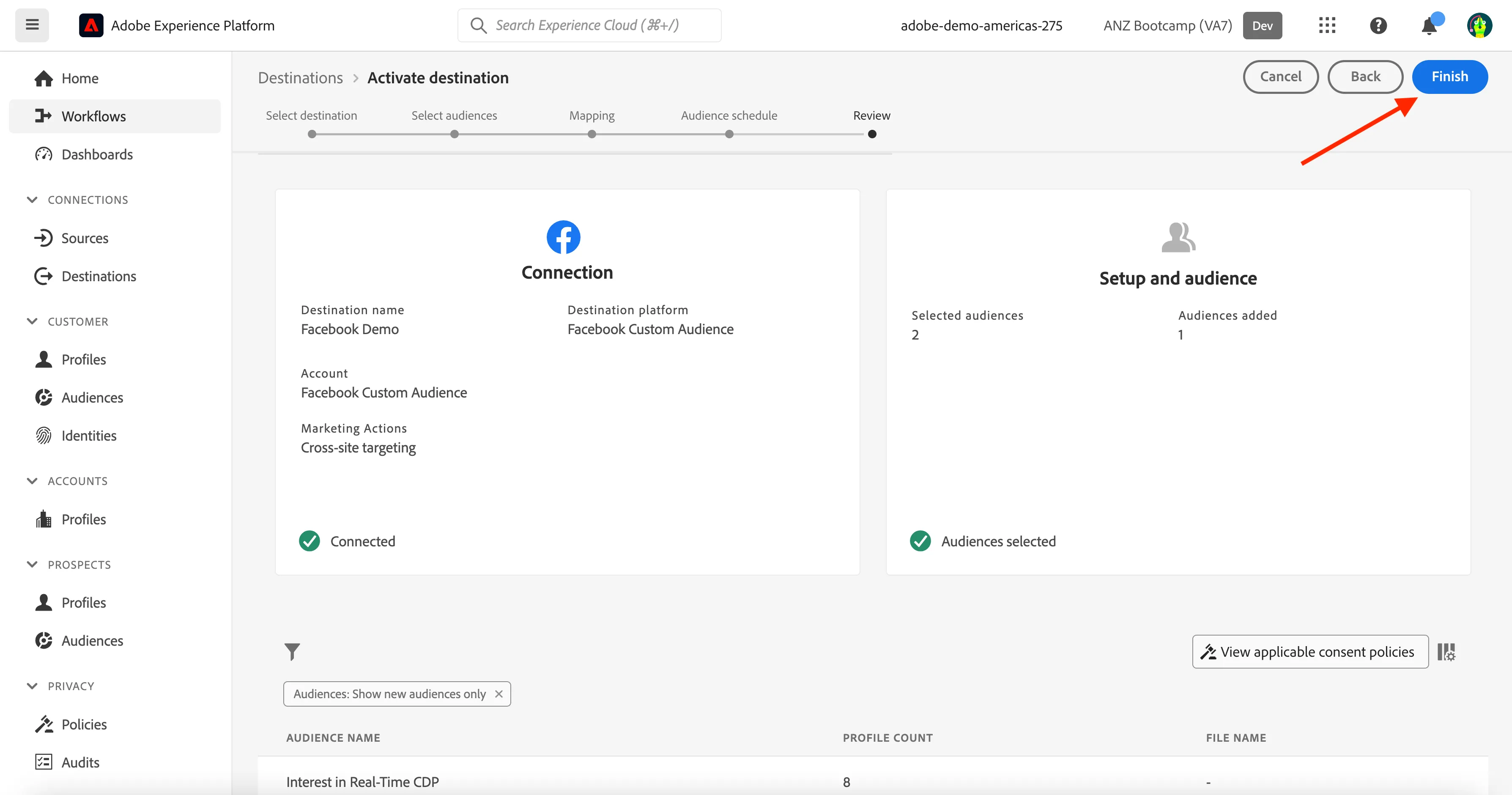Open Workflows in the sidebar

(115, 116)
